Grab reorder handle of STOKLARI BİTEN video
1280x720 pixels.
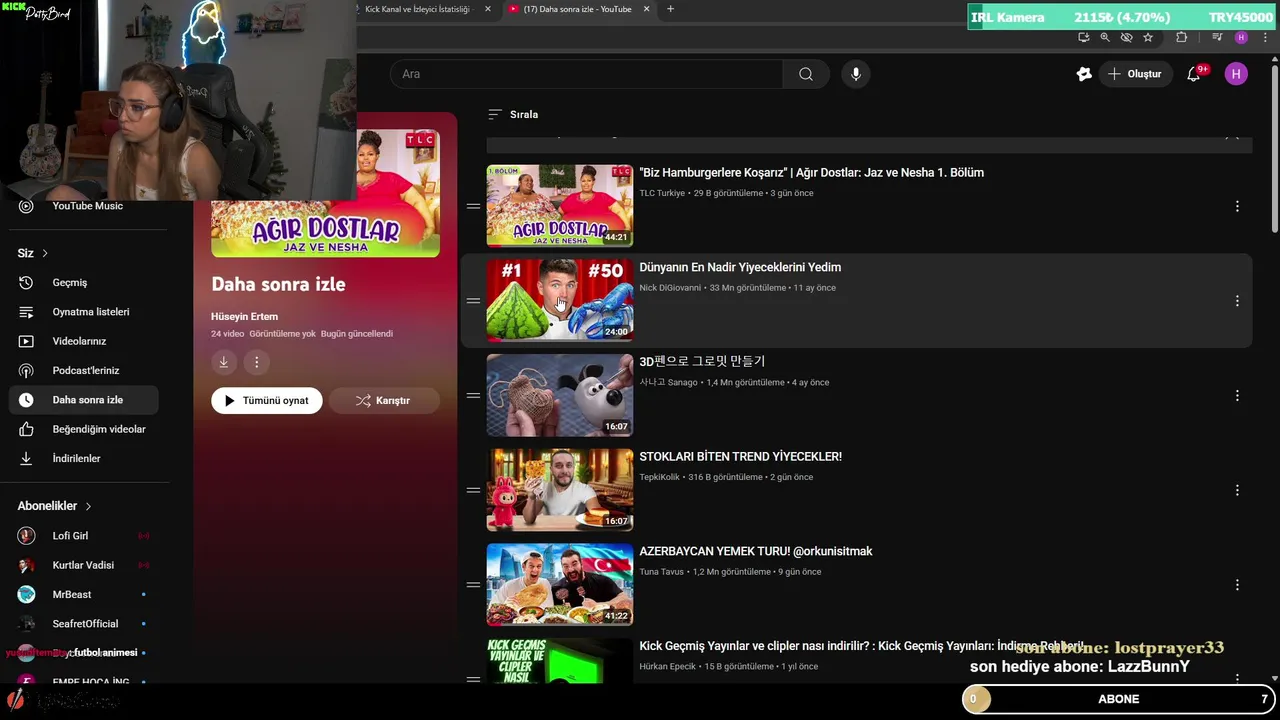(x=473, y=490)
